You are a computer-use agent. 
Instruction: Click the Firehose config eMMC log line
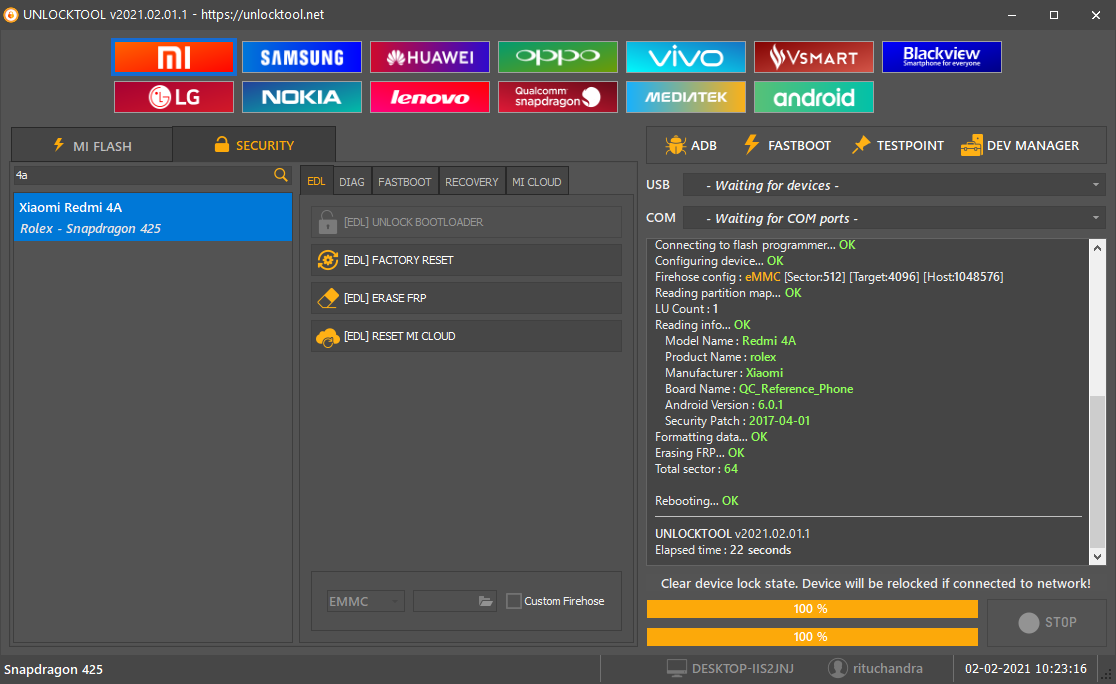point(829,277)
